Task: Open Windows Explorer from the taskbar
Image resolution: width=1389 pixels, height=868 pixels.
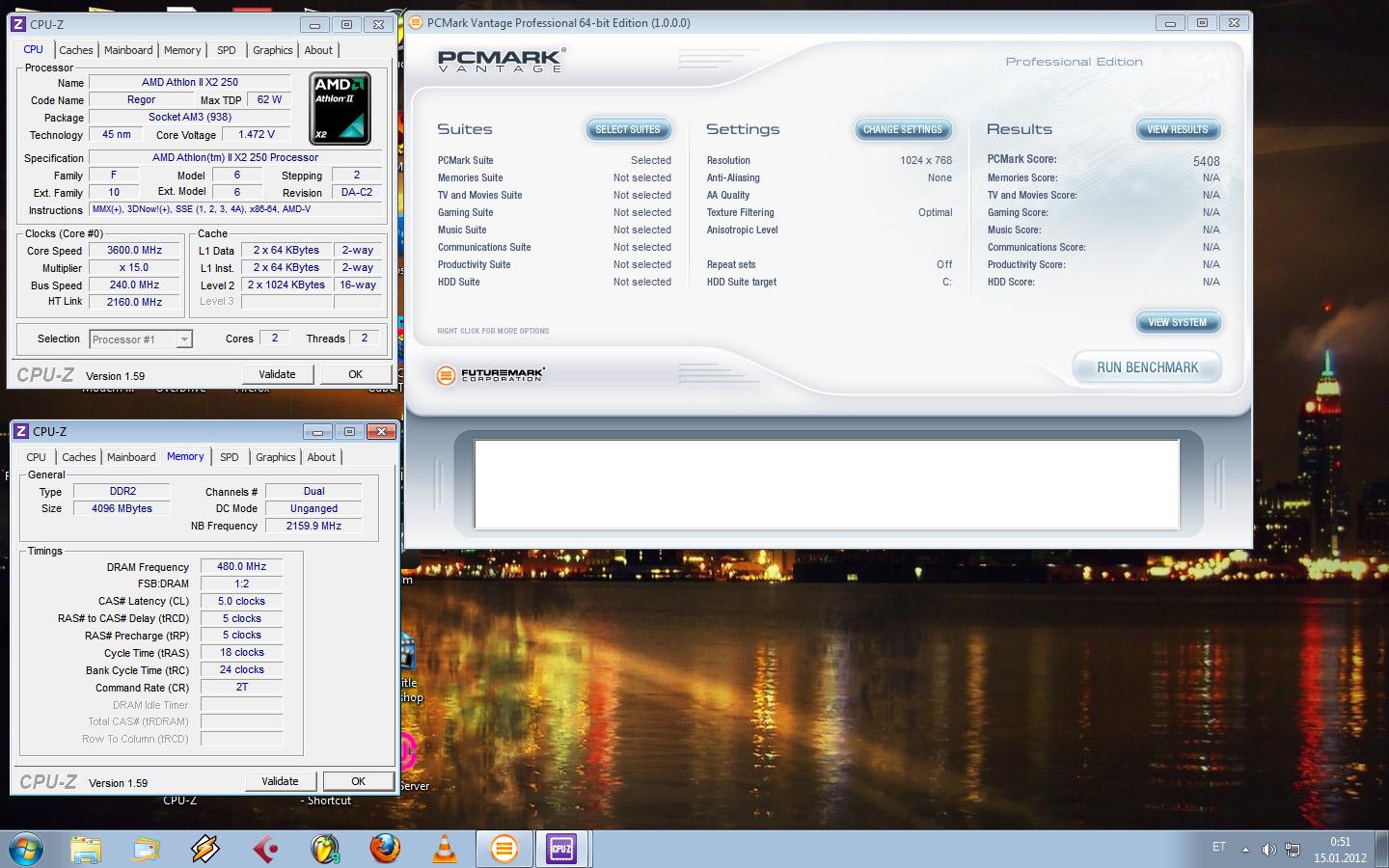Action: [86, 850]
